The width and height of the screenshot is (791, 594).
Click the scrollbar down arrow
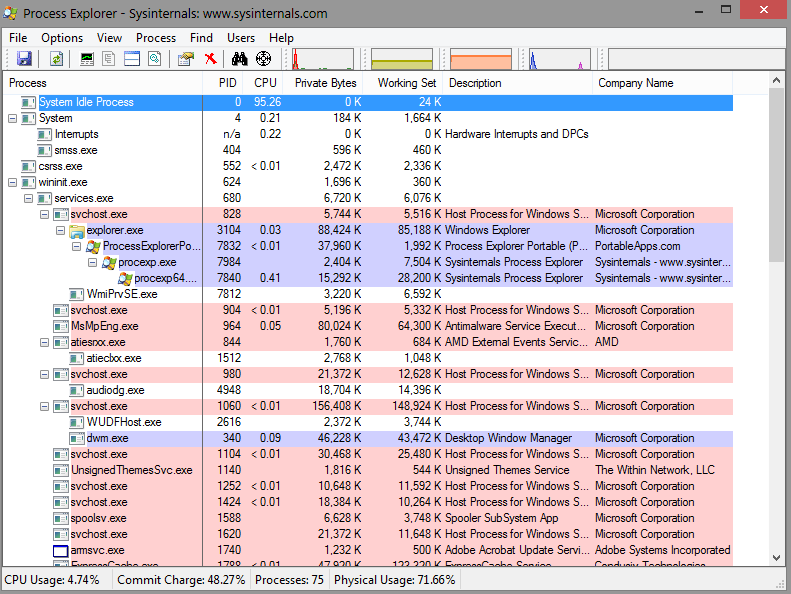pos(776,558)
